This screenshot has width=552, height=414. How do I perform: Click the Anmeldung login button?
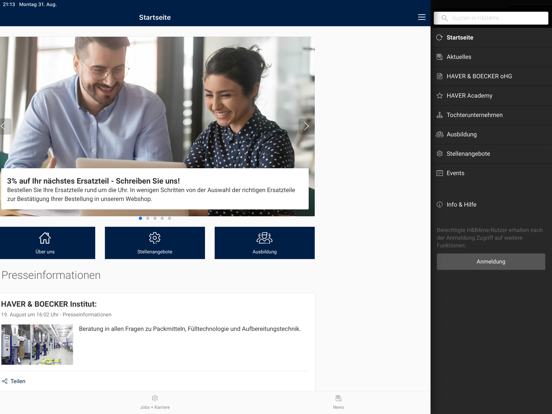tap(491, 262)
